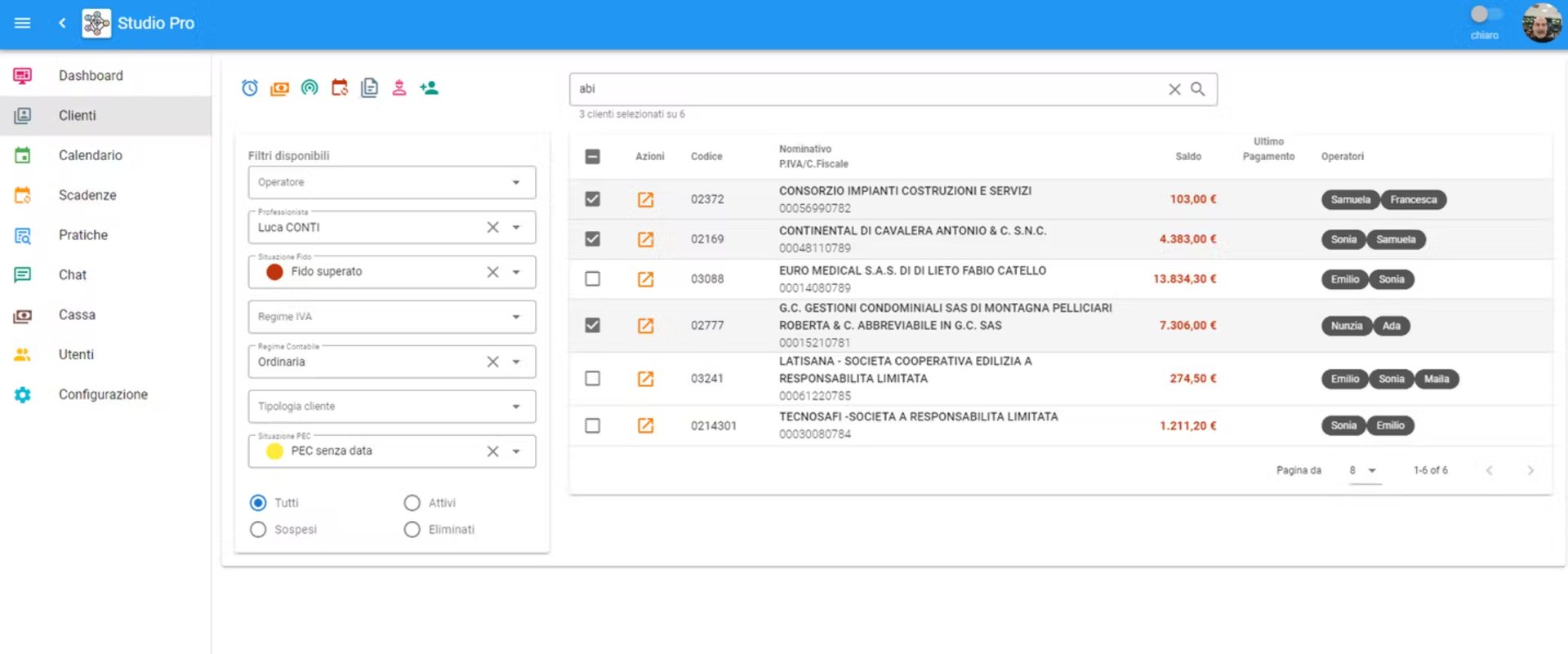
Task: Expand the Operatore filter dropdown
Action: click(392, 182)
